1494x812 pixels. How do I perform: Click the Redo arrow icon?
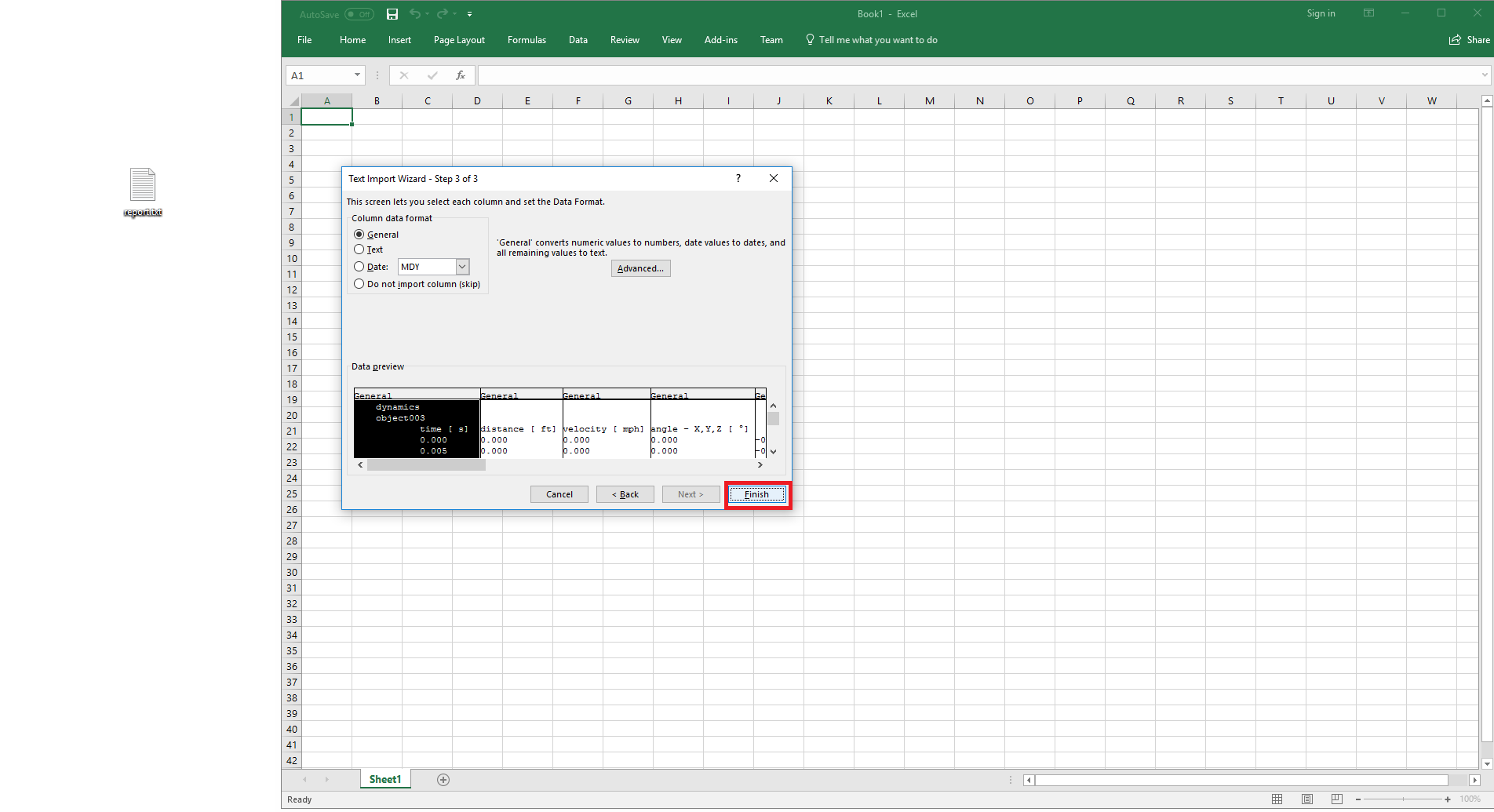pos(443,14)
